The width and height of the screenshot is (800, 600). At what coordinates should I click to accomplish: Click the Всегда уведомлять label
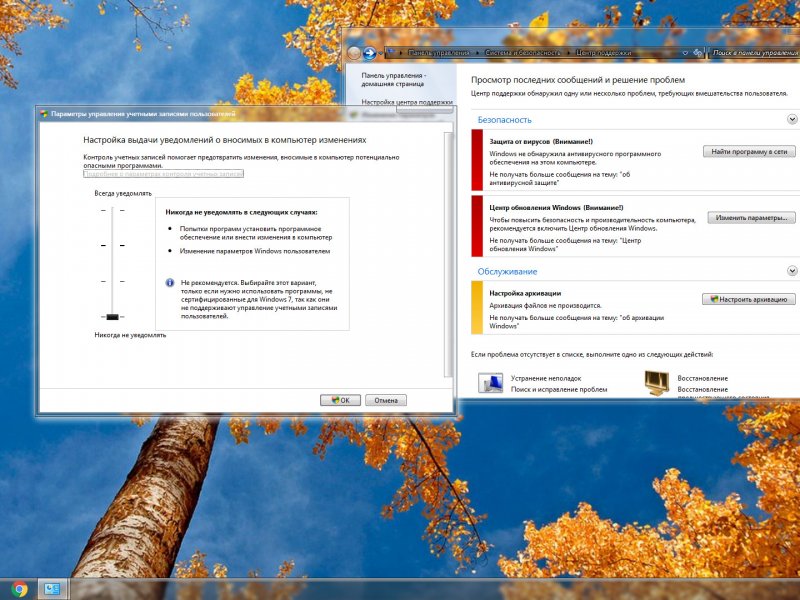click(x=123, y=193)
